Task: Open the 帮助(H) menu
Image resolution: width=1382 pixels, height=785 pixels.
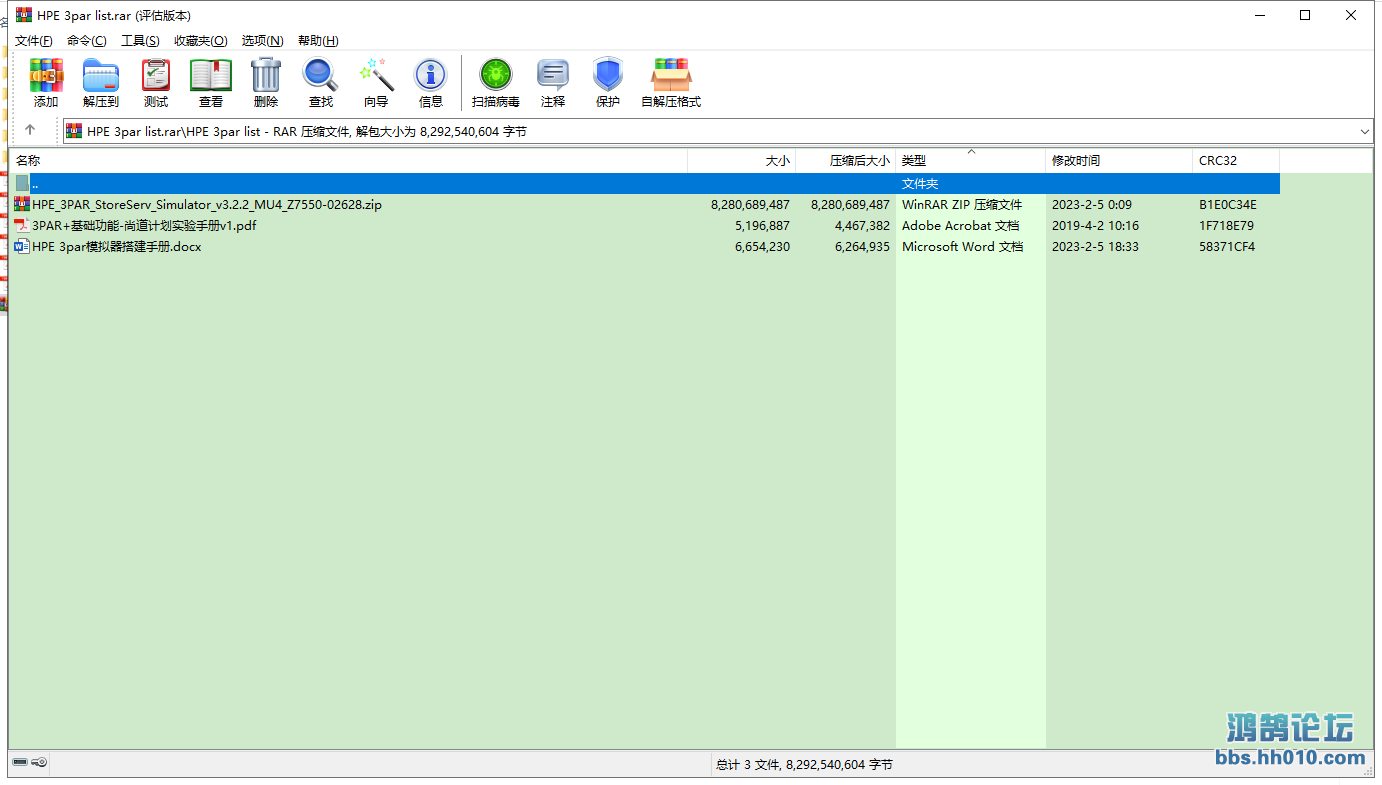Action: click(318, 41)
